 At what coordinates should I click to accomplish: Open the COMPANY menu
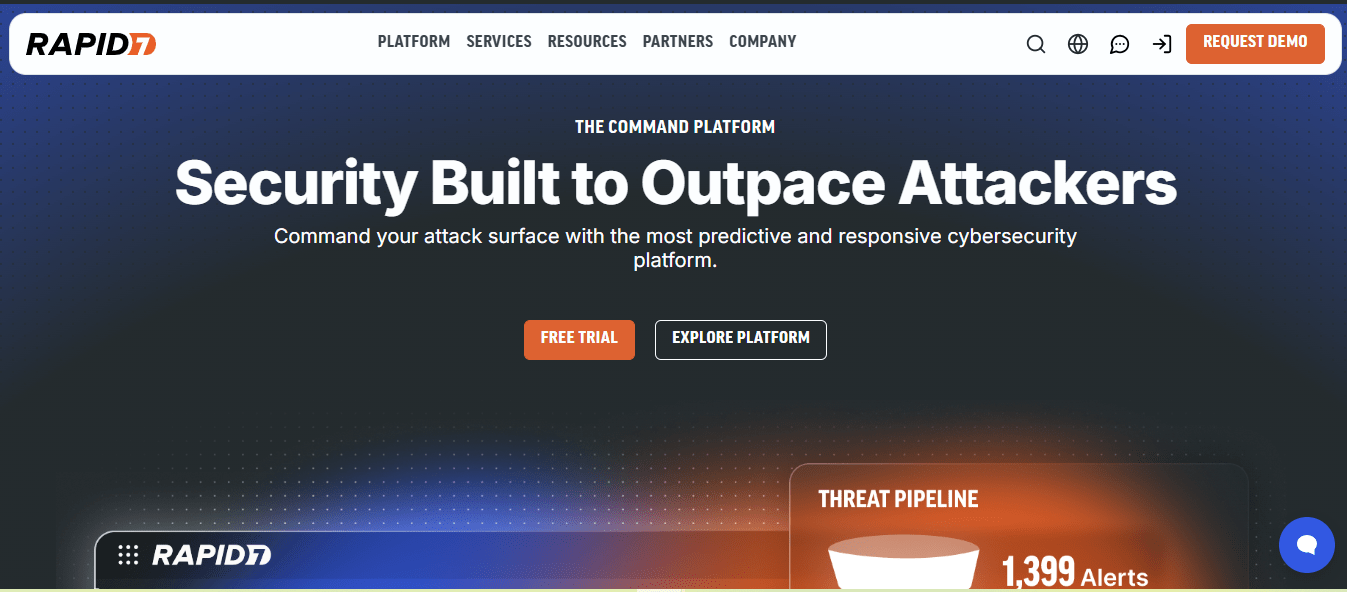click(763, 42)
